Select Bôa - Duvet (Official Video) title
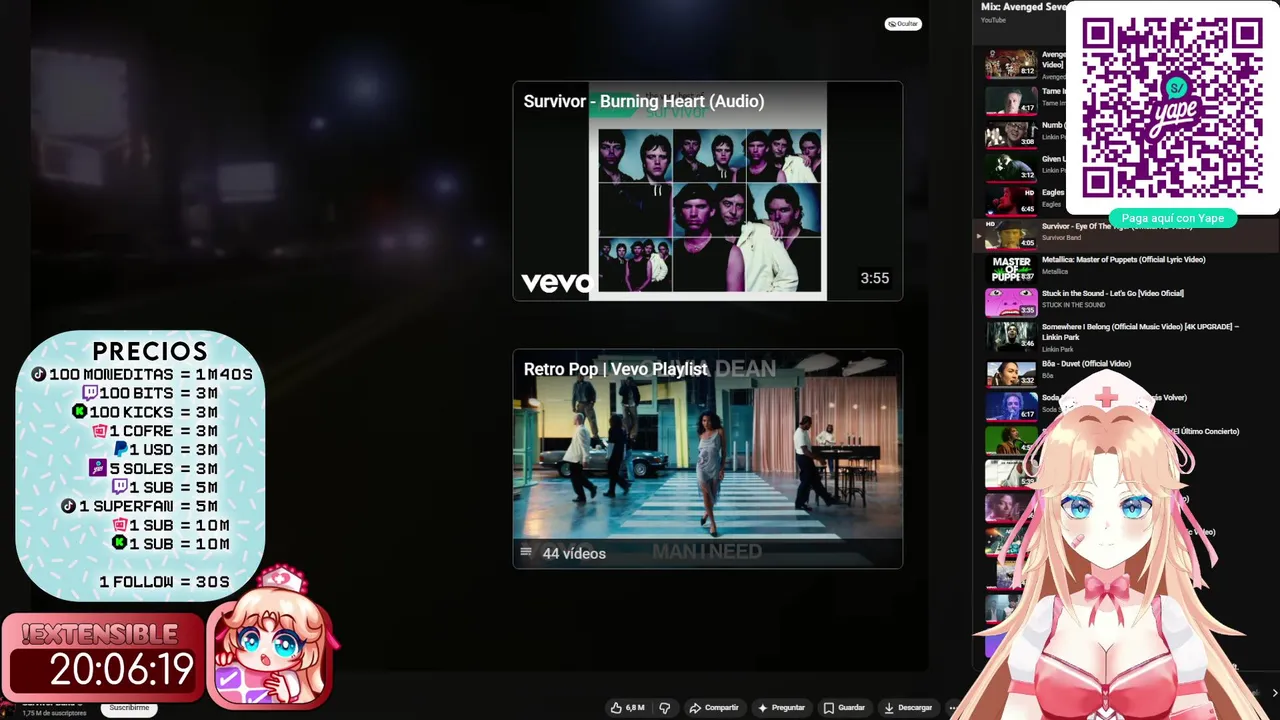1280x720 pixels. 1086,364
